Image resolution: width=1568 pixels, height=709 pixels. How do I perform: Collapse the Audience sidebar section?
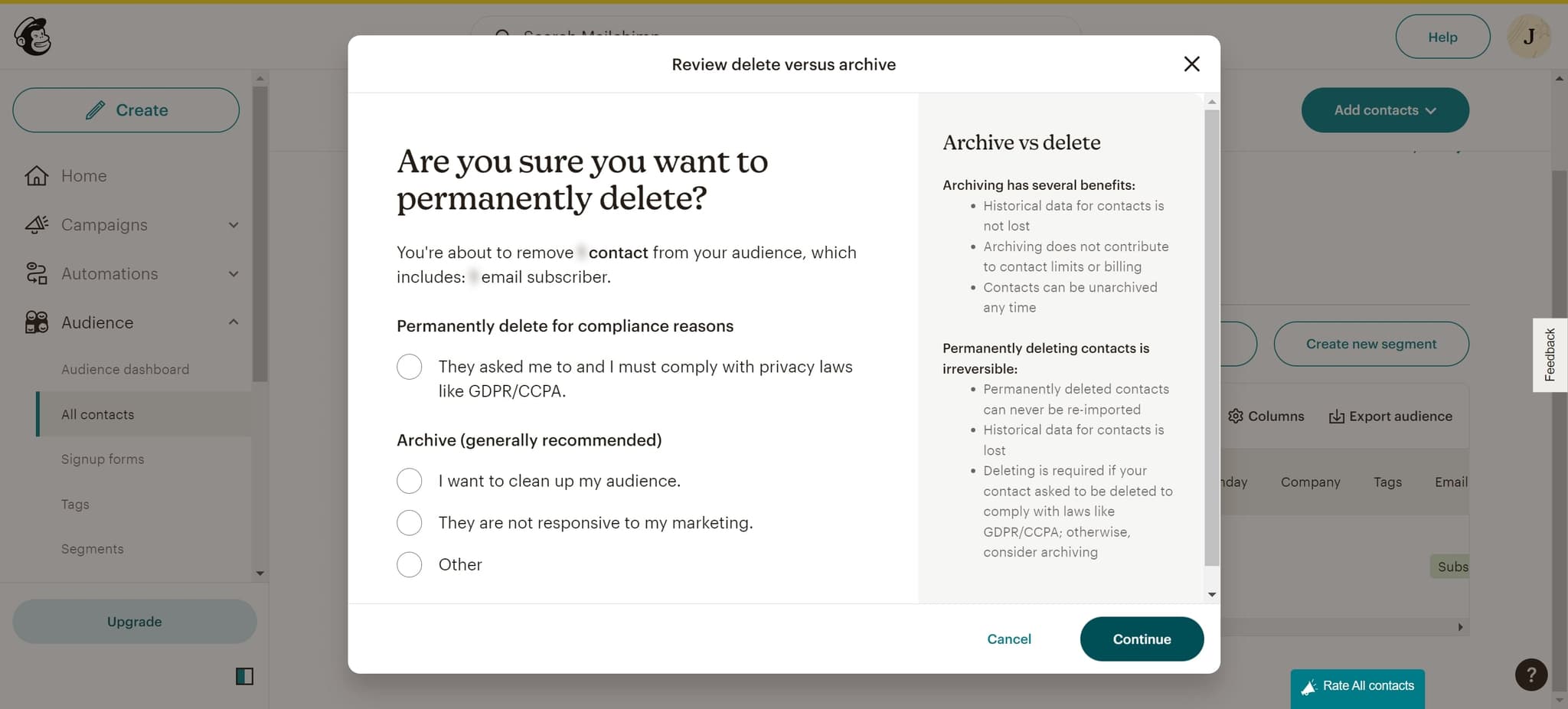234,322
